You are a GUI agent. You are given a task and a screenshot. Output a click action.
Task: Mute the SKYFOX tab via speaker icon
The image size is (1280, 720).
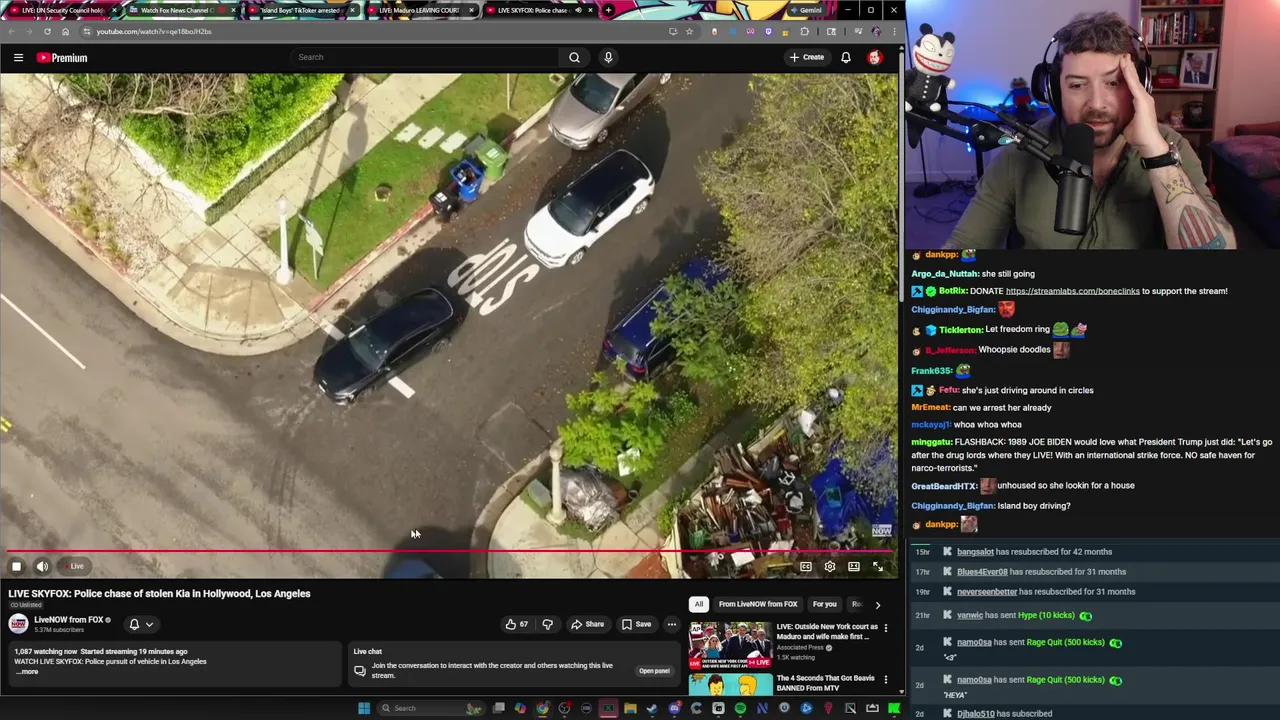click(x=578, y=10)
